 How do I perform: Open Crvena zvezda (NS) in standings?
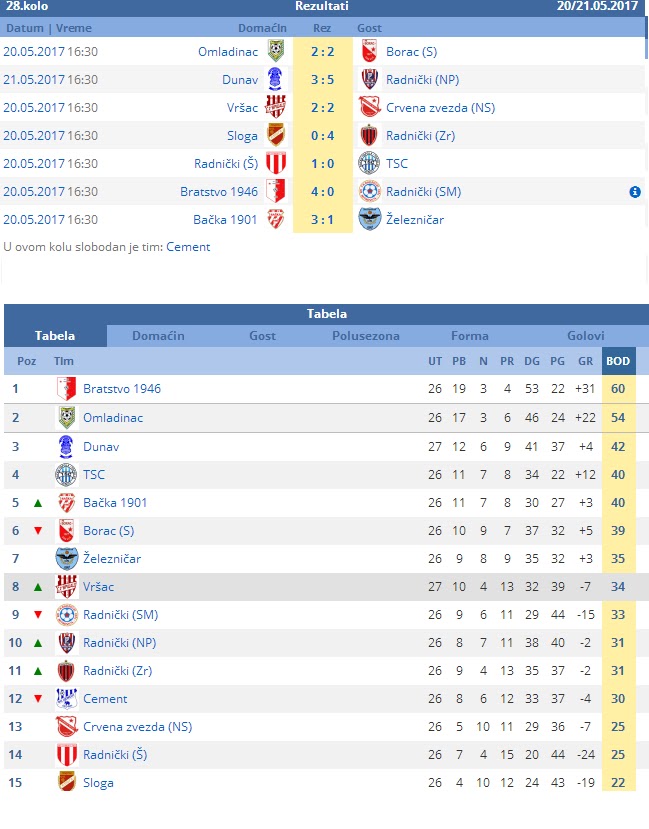click(x=137, y=727)
